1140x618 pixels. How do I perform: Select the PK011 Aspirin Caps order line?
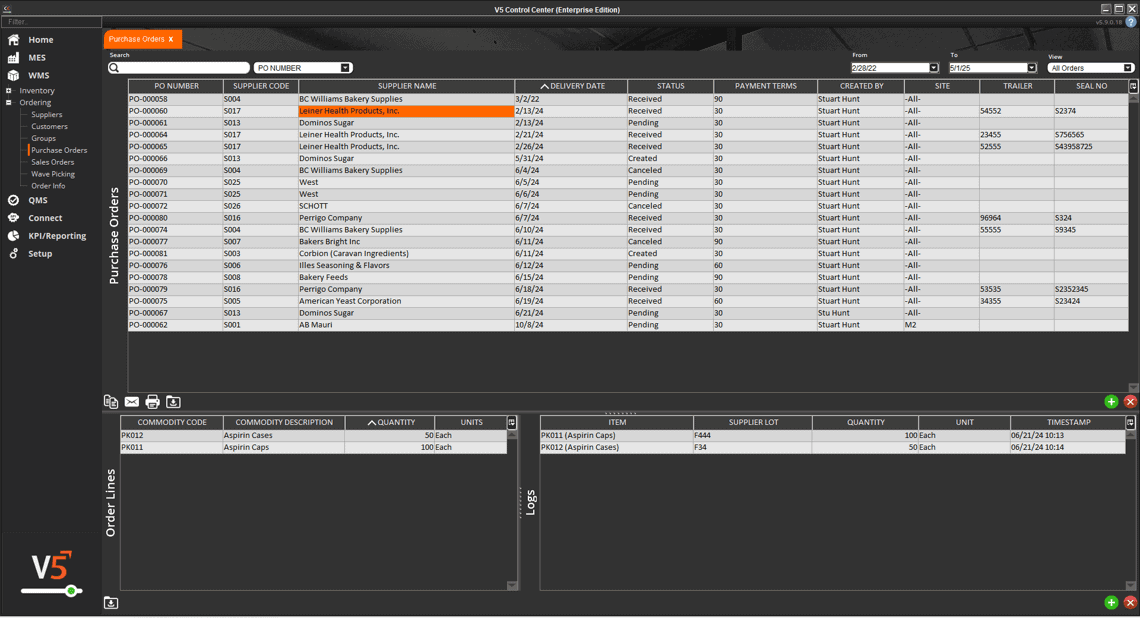point(313,447)
